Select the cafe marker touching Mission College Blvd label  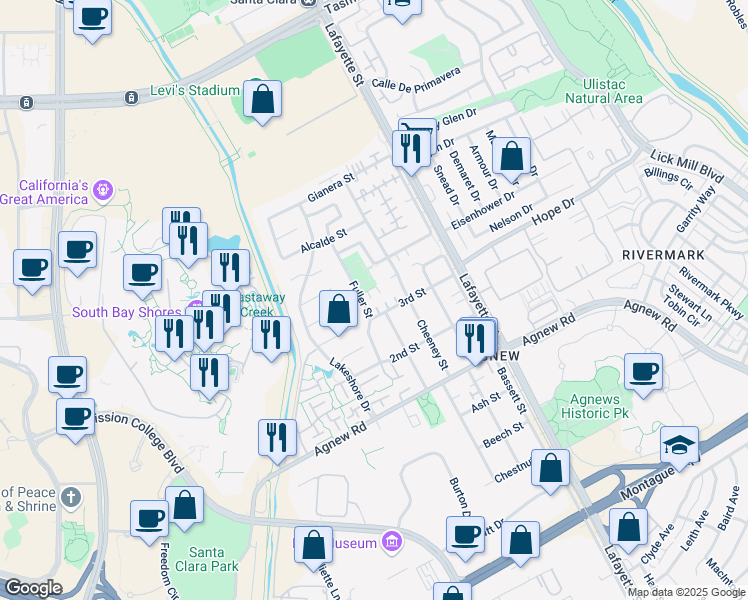75,418
